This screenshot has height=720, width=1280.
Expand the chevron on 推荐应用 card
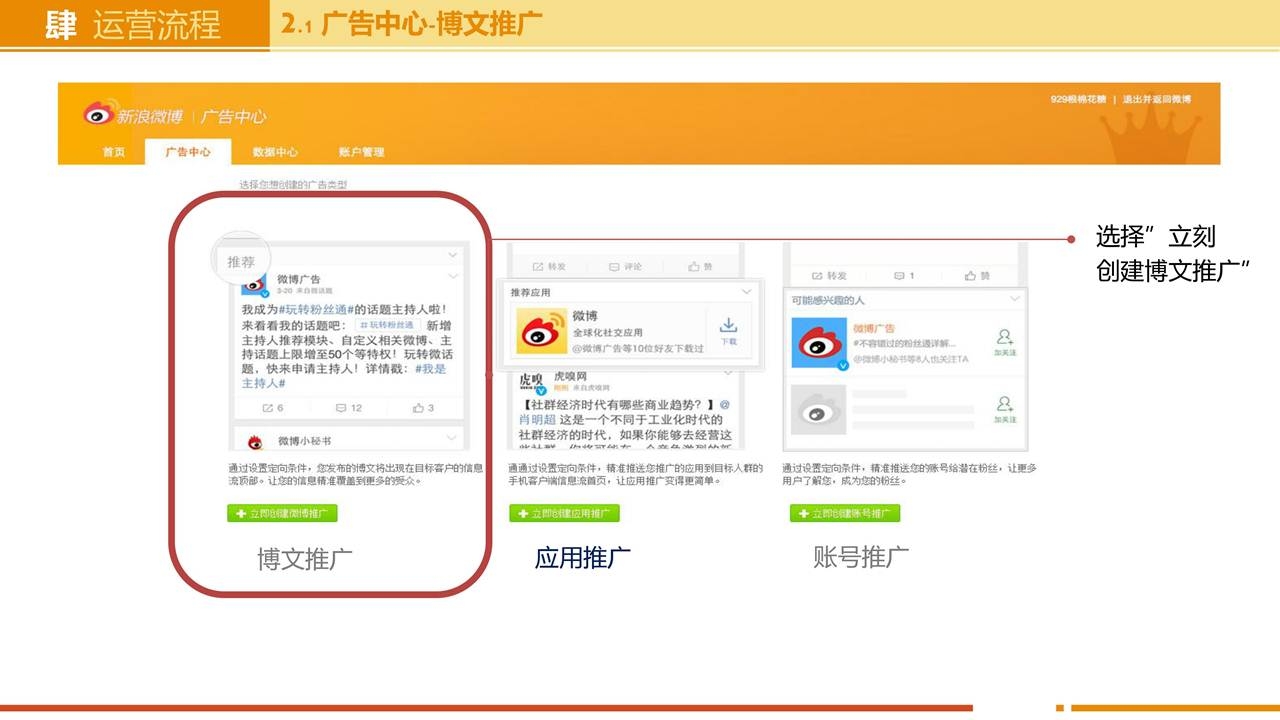pos(745,292)
